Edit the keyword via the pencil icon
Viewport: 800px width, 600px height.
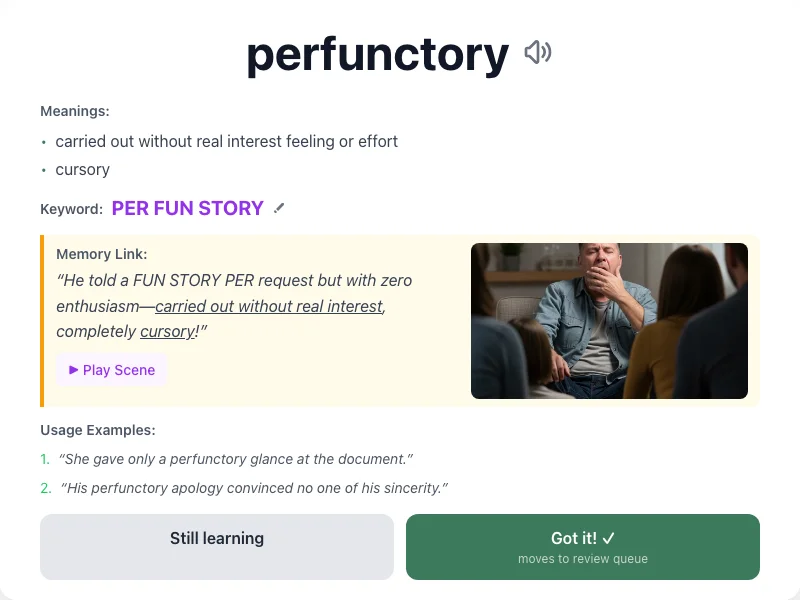(279, 207)
